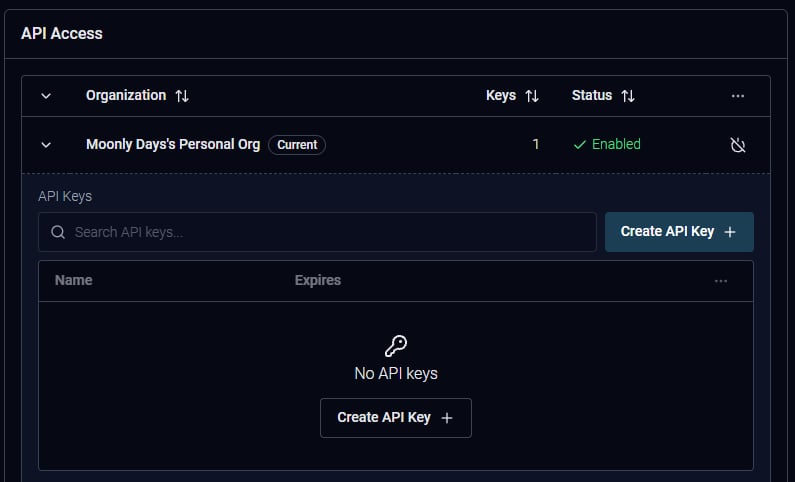Disable API access for Personal Org icon
Screen dimensions: 795x482
[x=738, y=145]
